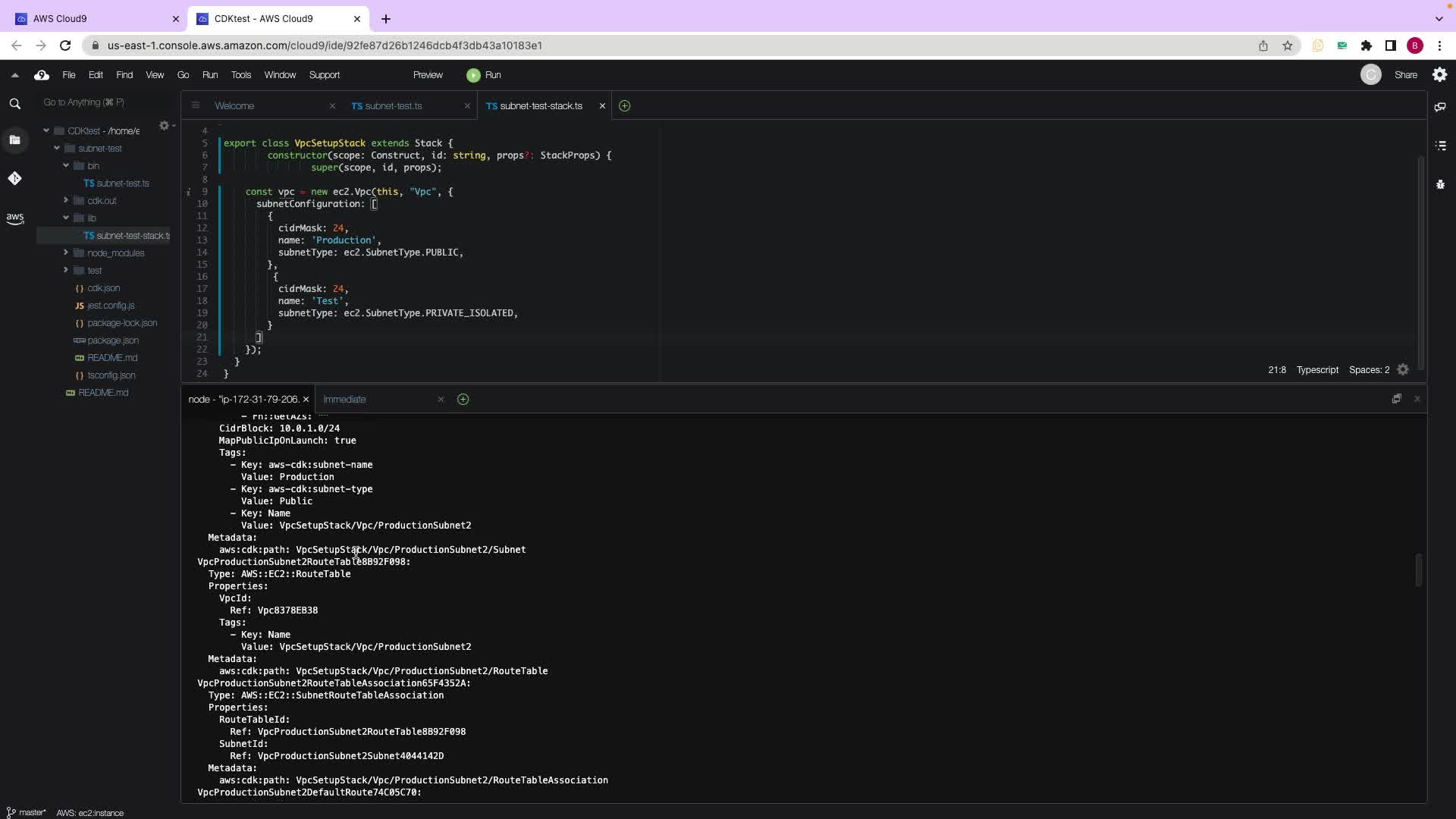Image resolution: width=1456 pixels, height=819 pixels.
Task: Open the Outline panel icon
Action: point(1440,146)
